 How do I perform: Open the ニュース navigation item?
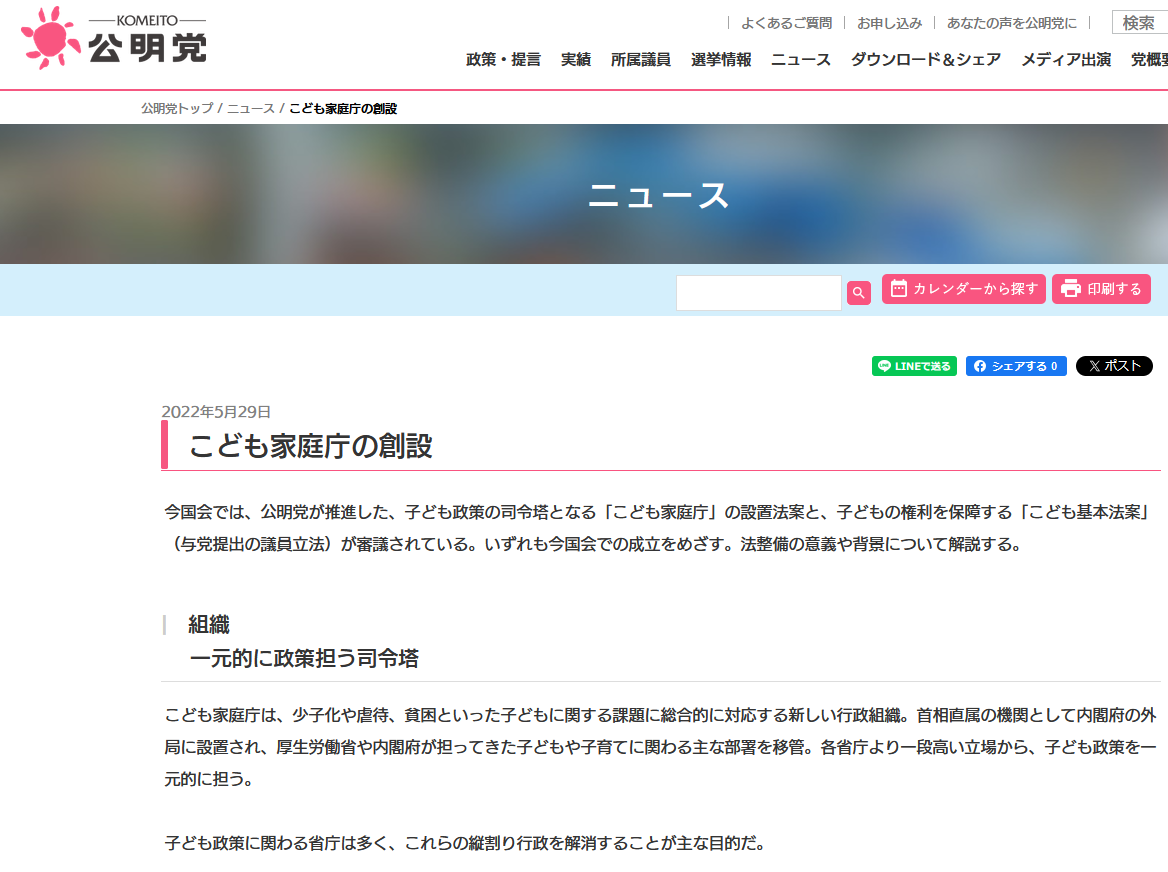[801, 60]
